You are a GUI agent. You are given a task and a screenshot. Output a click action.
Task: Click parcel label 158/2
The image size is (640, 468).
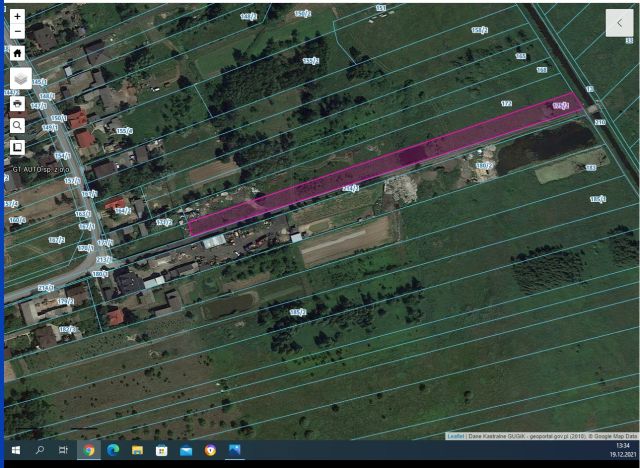point(479,30)
